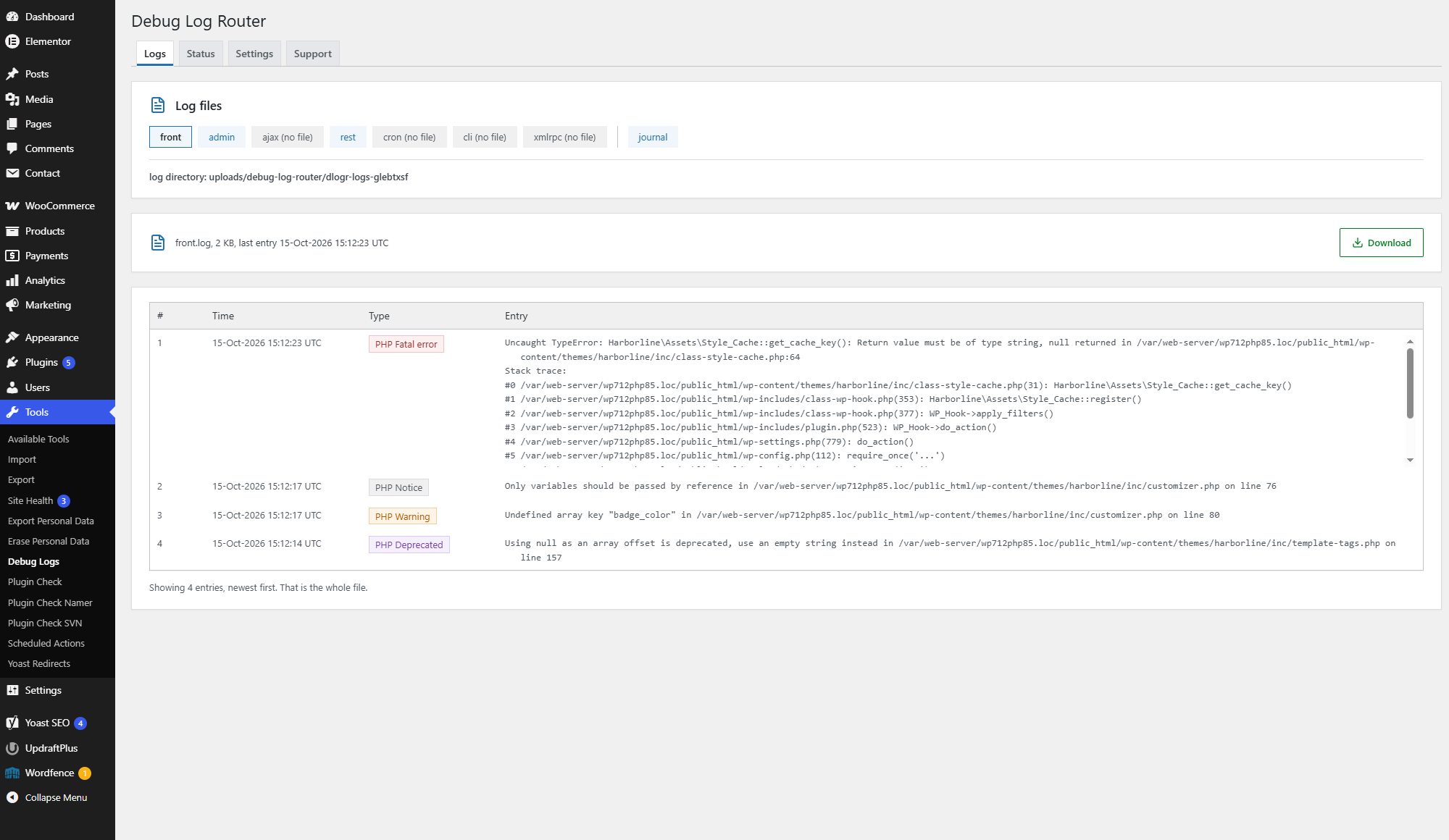Open Yoast Redirects submenu item
This screenshot has height=840, width=1449.
(39, 663)
